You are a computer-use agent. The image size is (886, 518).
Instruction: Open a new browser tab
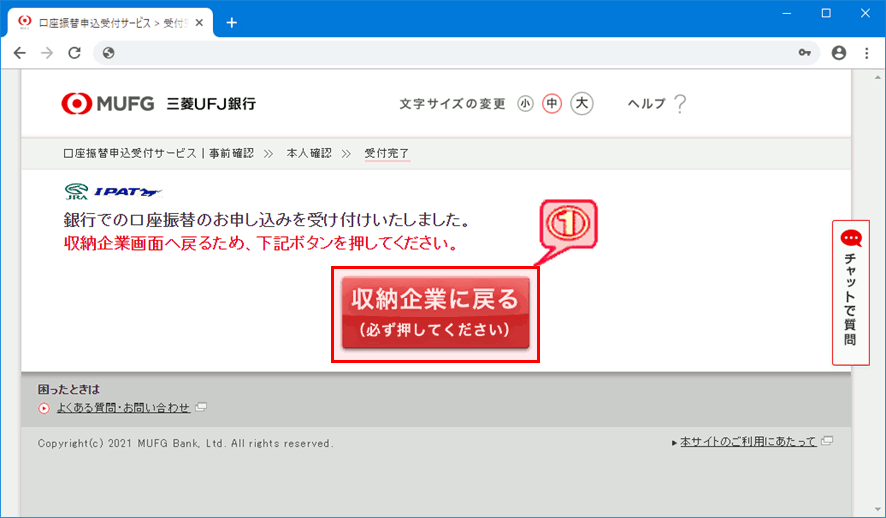(x=232, y=22)
